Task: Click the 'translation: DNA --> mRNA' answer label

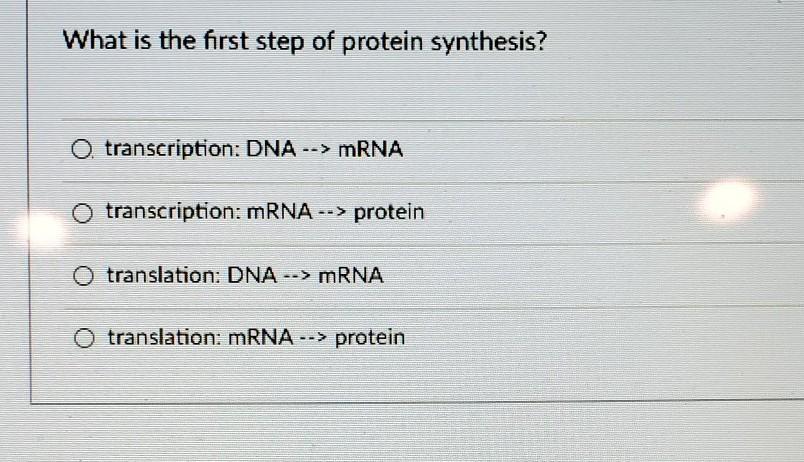Action: coord(245,275)
